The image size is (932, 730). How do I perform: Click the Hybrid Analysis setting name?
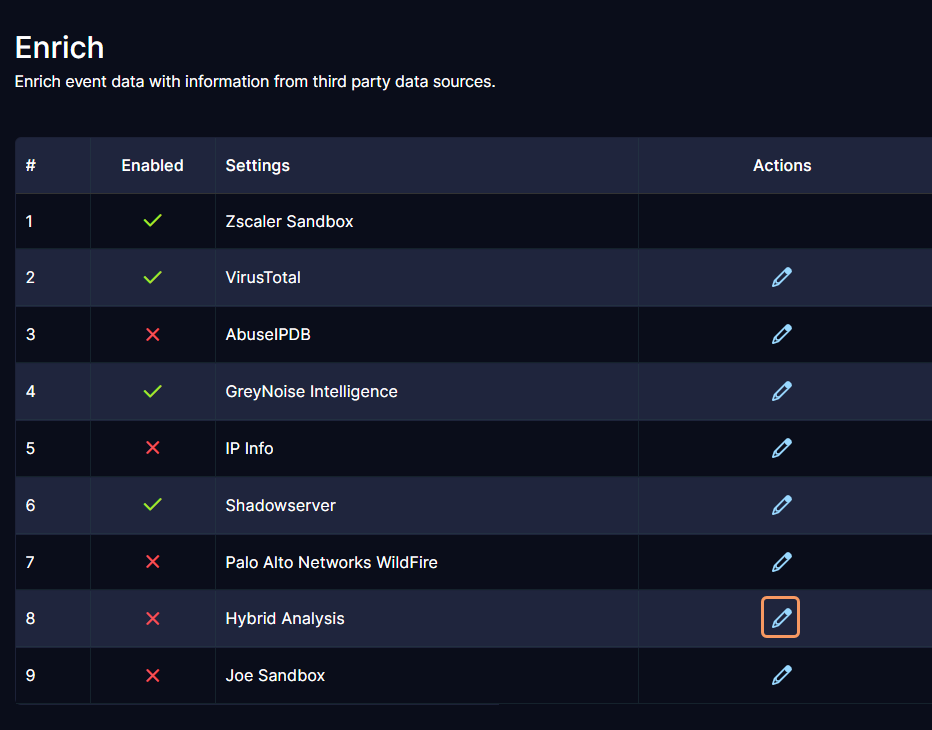pyautogui.click(x=285, y=618)
